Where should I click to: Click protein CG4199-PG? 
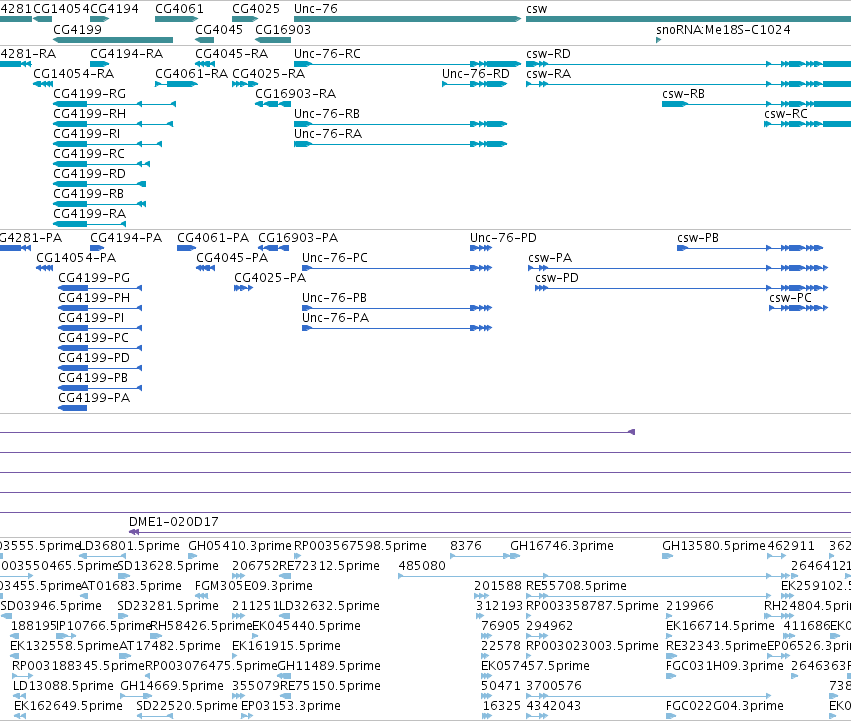tap(94, 278)
